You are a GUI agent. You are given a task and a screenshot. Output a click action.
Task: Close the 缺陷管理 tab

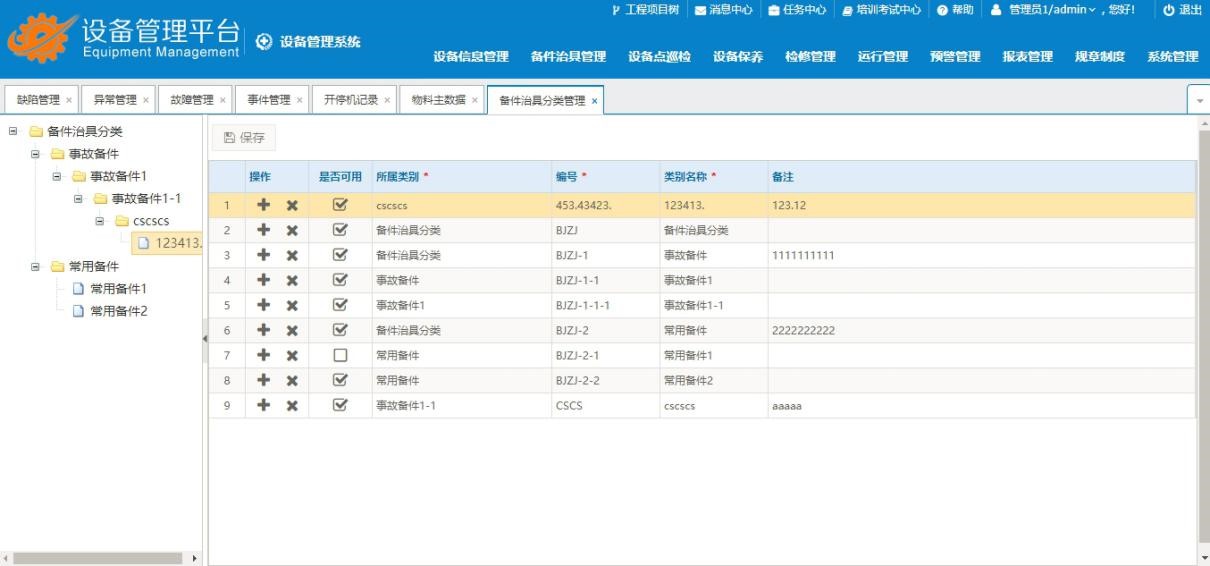pyautogui.click(x=69, y=100)
